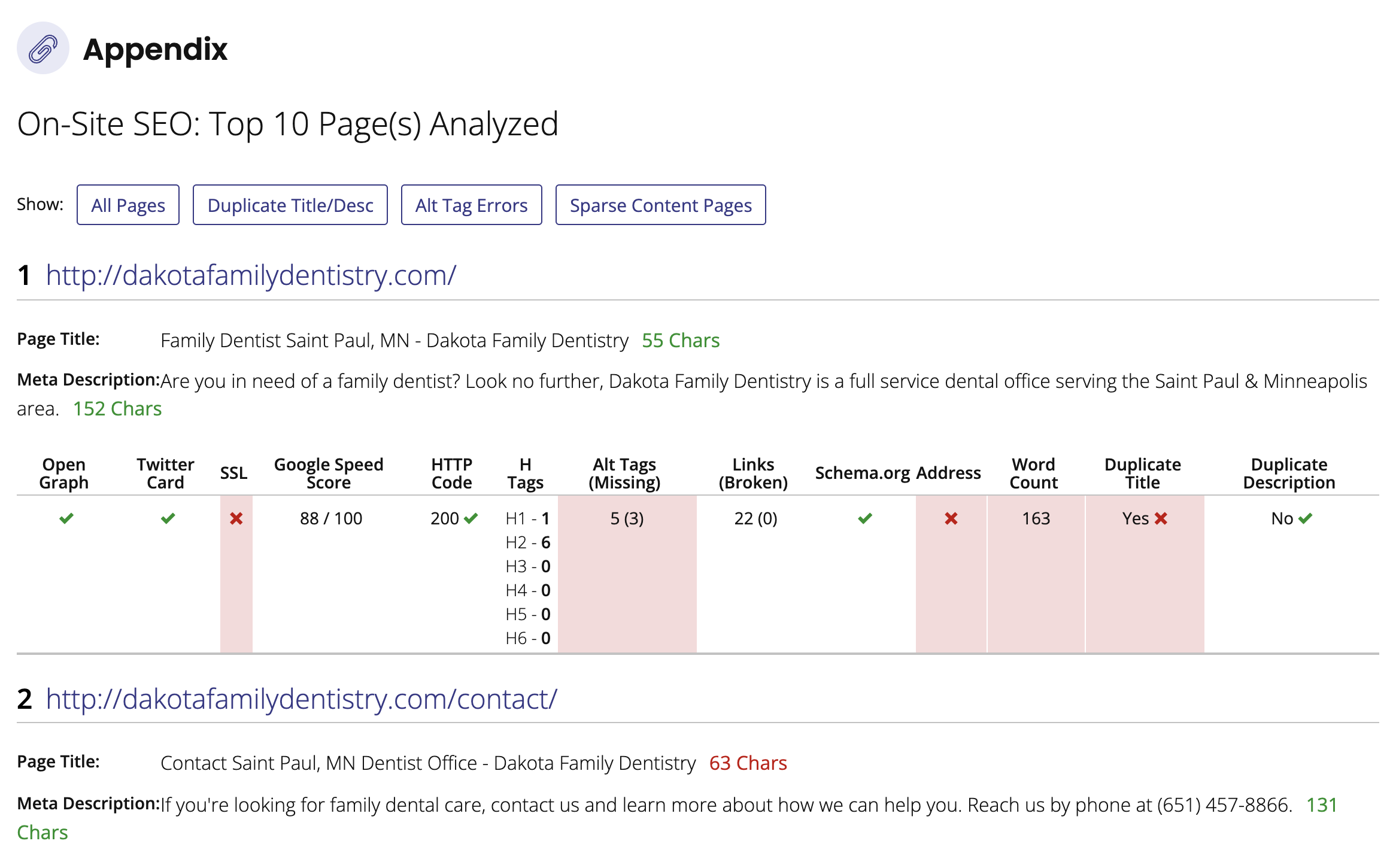Image resolution: width=1396 pixels, height=868 pixels.
Task: Click the Open Graph column header
Action: tap(64, 474)
